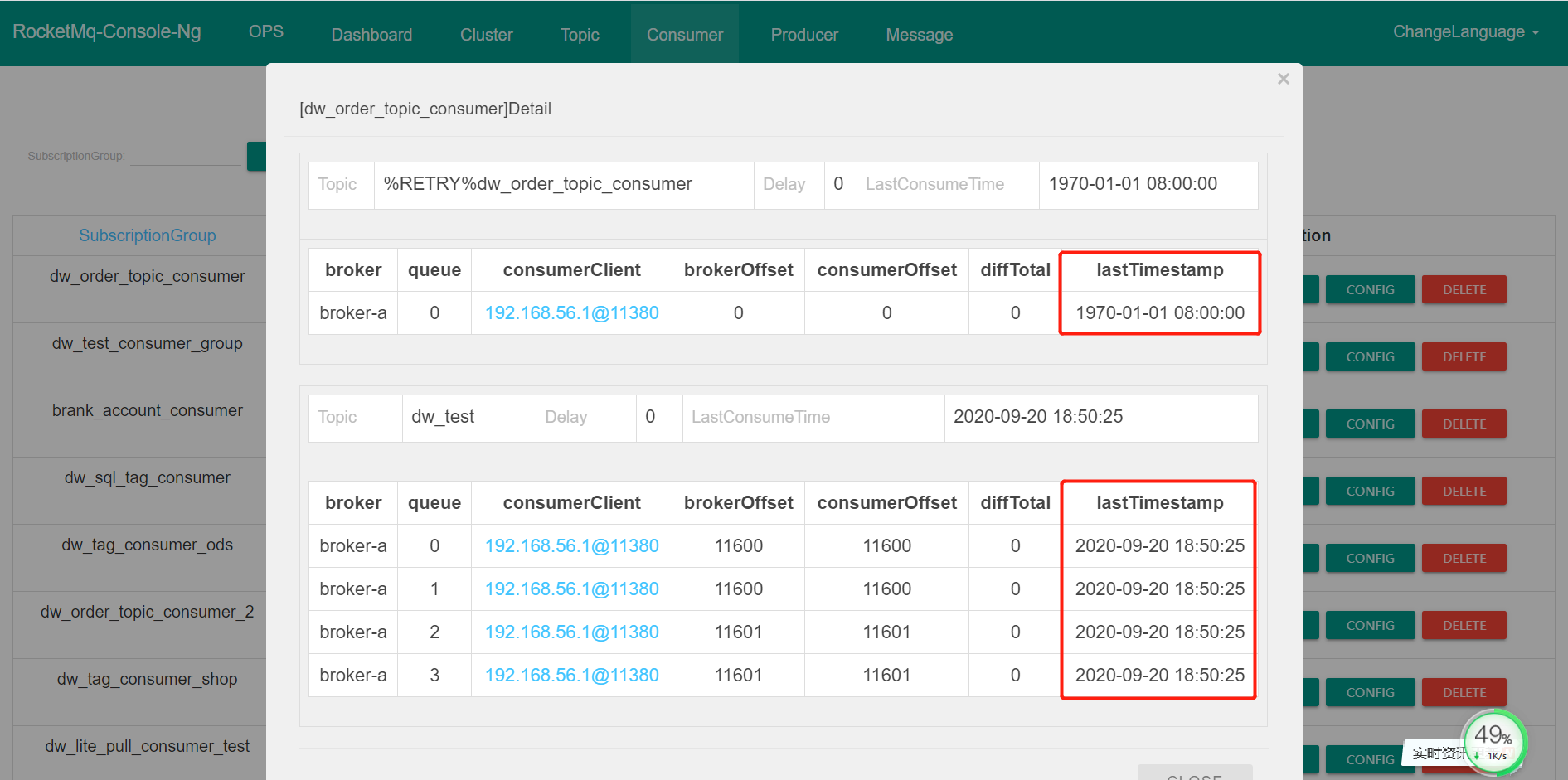1568x780 pixels.
Task: Open consumerClient link for dw_test queue 3
Action: (571, 676)
